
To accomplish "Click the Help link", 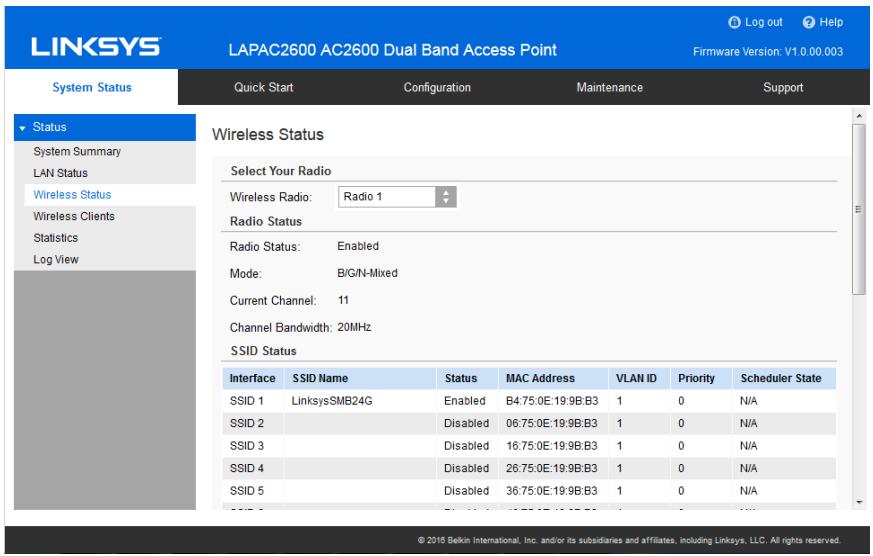I will point(831,22).
